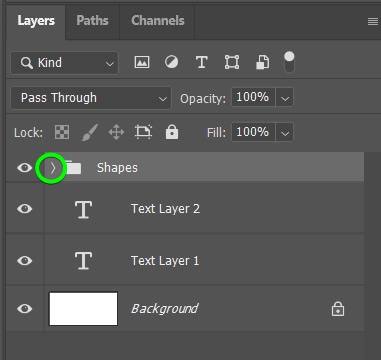Viewport: 381px width, 360px height.
Task: Switch to the Paths tab
Action: coord(92,20)
